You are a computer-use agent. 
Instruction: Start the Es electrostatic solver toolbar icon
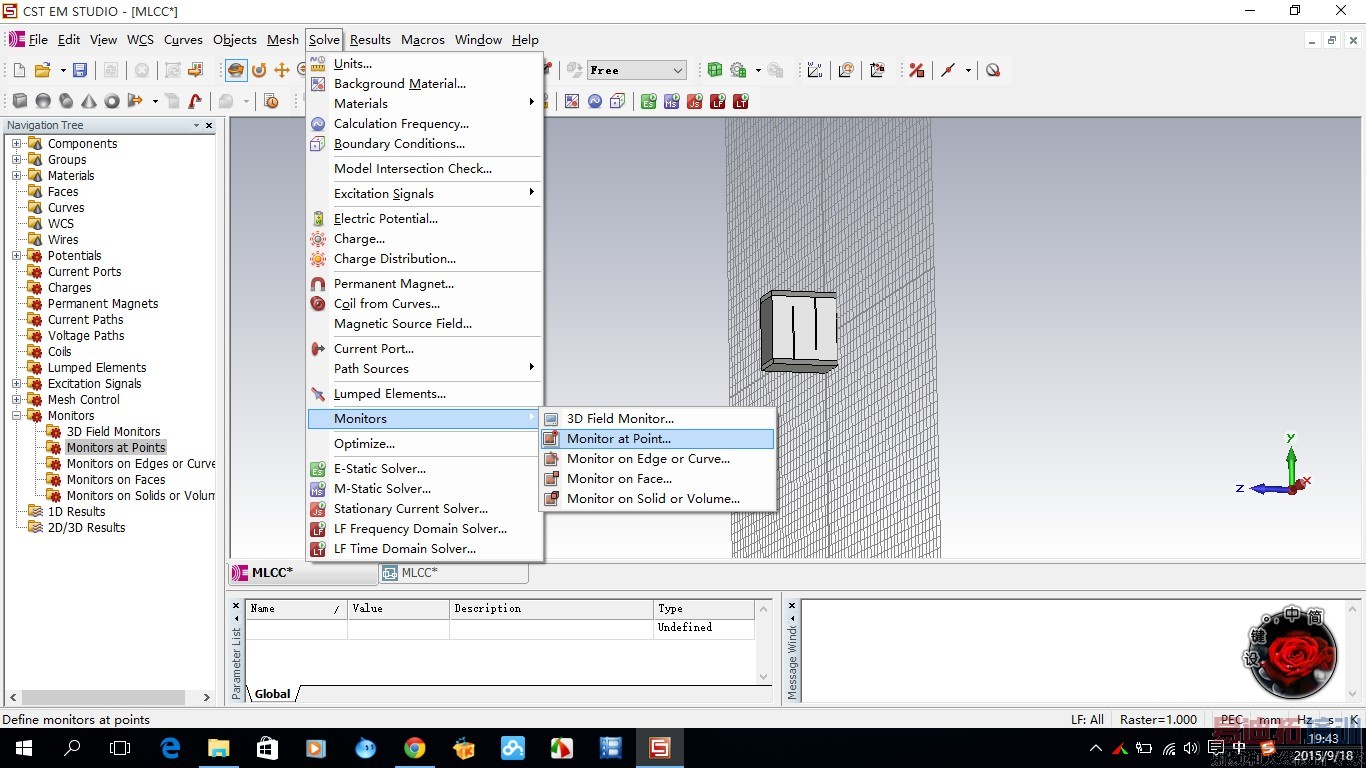coord(649,101)
